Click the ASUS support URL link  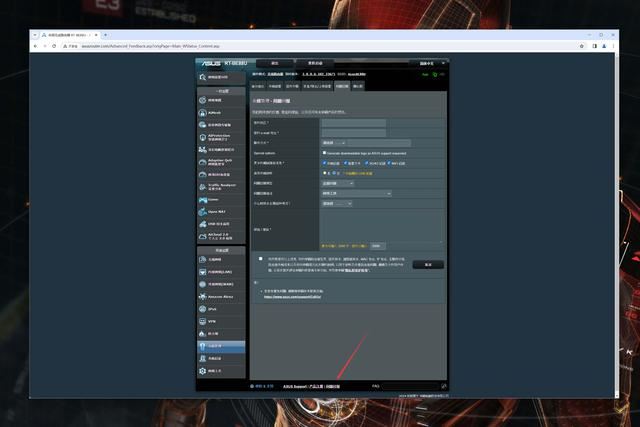coord(292,297)
